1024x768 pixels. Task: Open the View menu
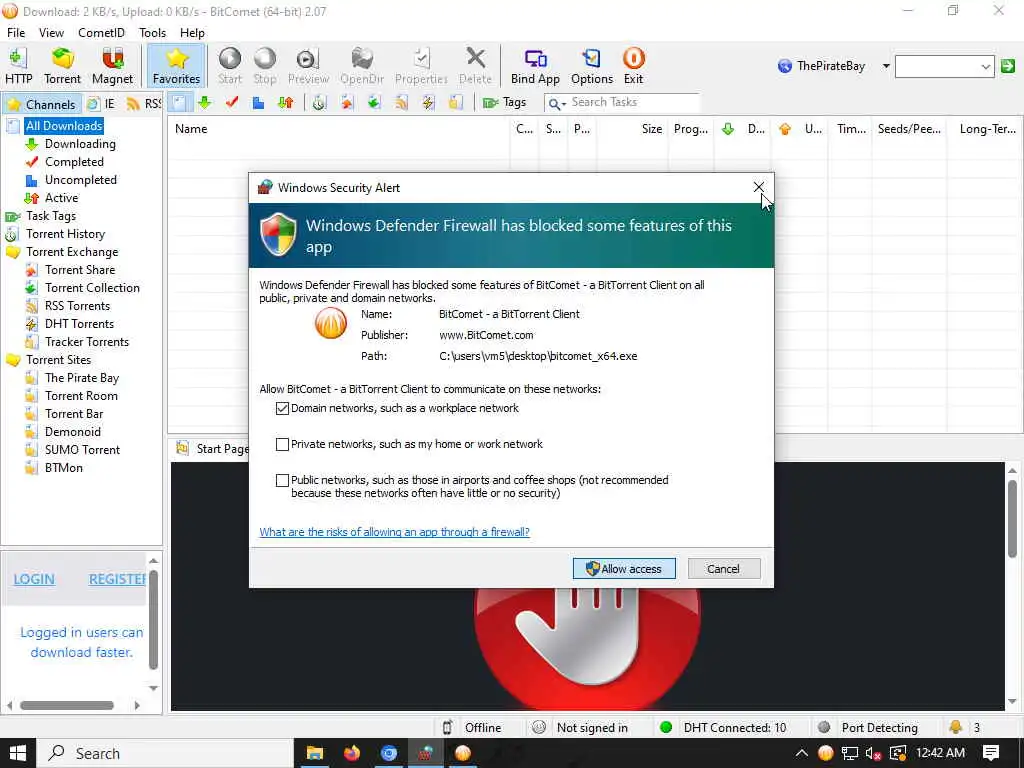pos(51,33)
